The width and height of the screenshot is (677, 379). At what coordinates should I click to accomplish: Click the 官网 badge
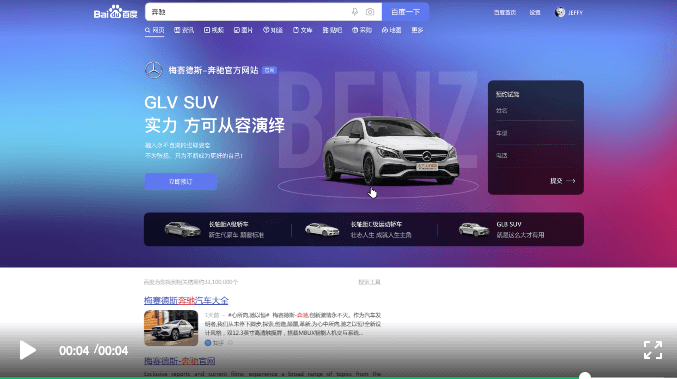(x=269, y=70)
